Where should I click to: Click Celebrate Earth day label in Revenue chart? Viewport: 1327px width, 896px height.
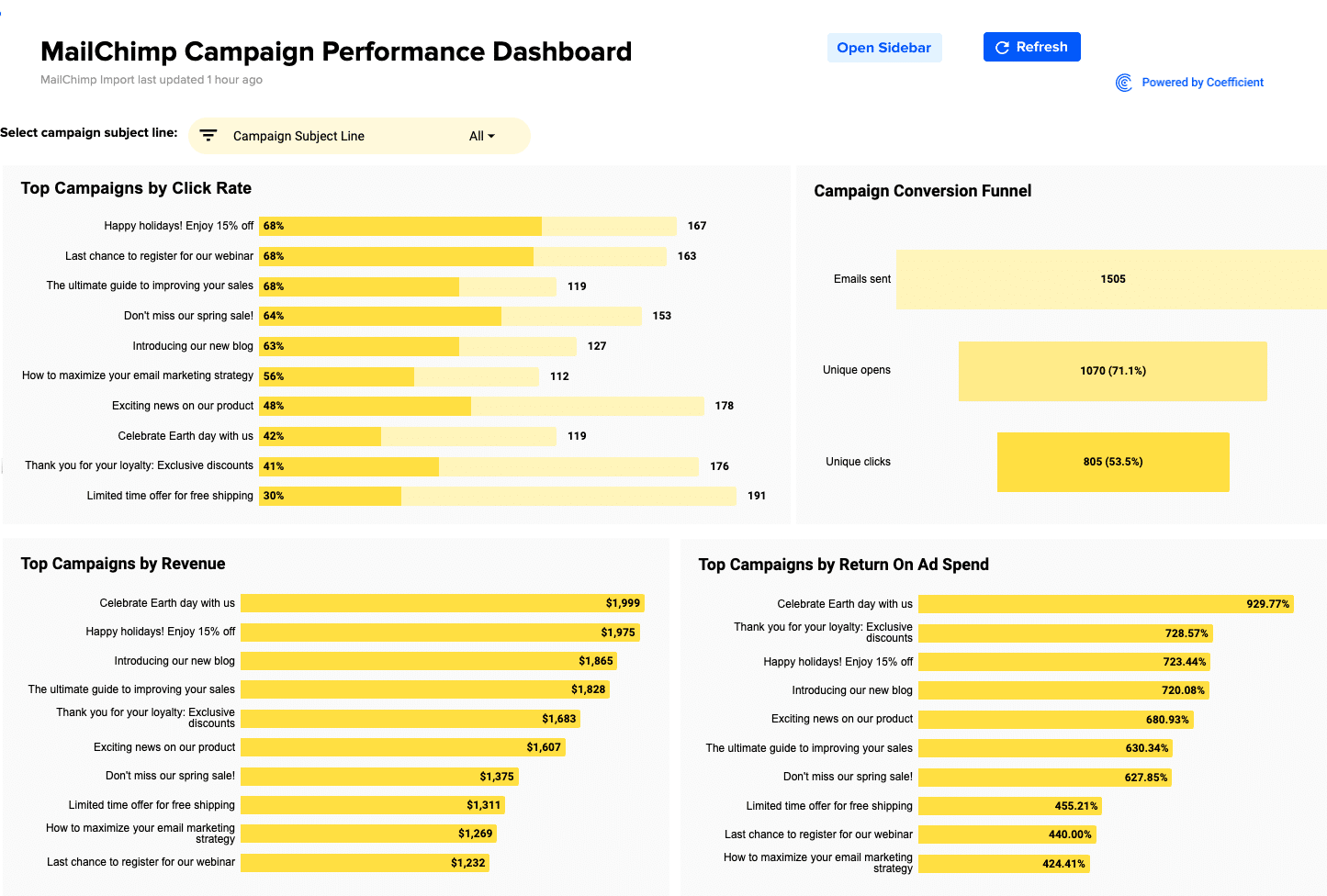point(167,603)
